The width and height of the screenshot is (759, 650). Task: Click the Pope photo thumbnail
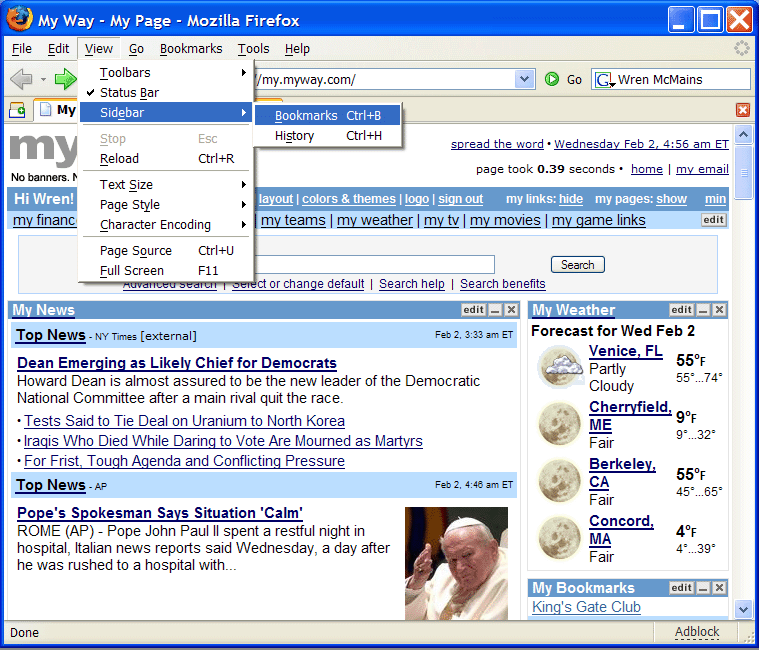pos(456,563)
